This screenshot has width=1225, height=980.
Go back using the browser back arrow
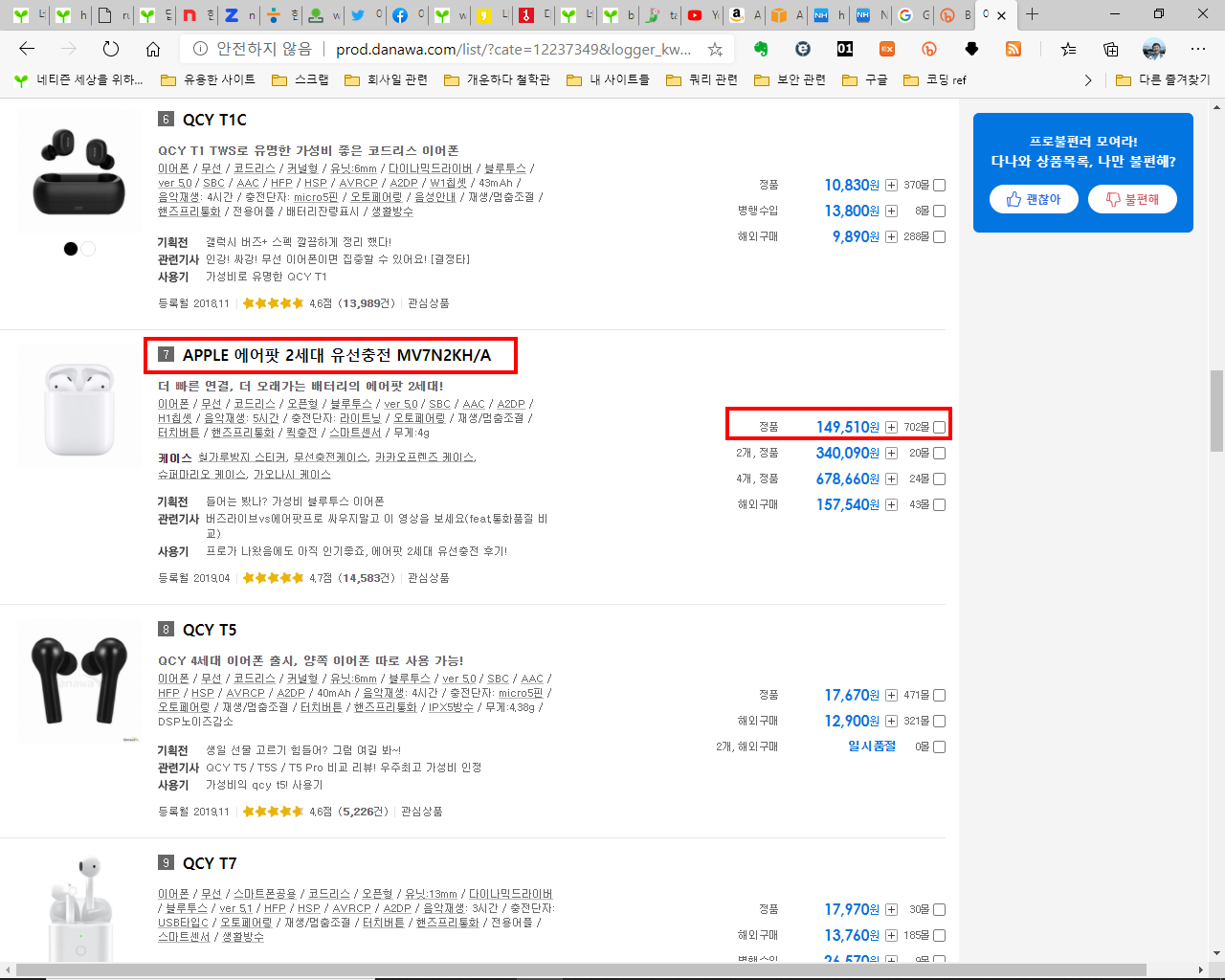click(27, 49)
